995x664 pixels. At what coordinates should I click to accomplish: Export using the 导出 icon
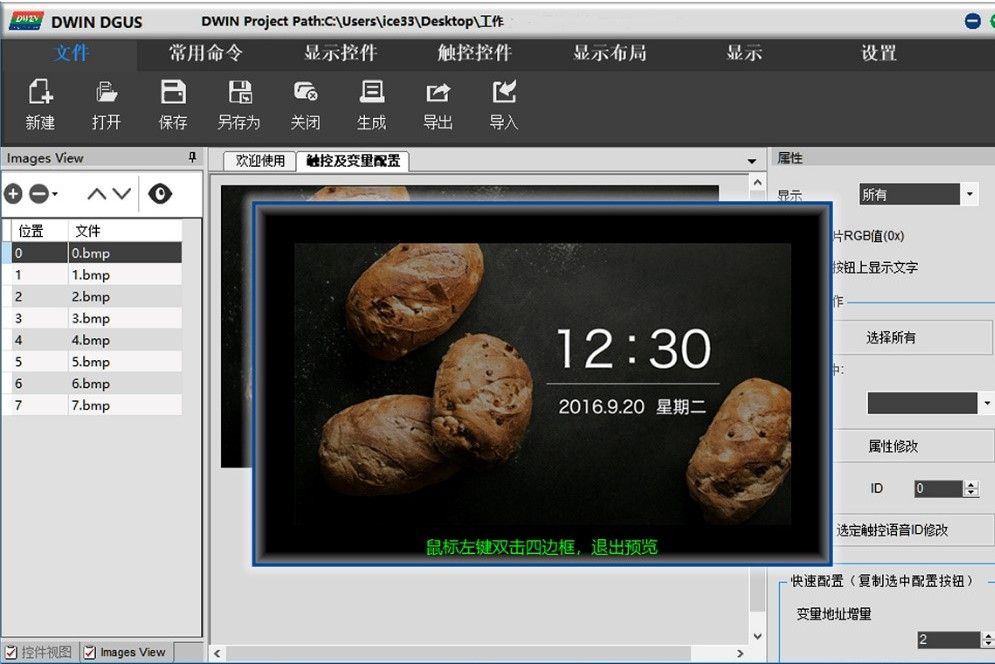click(x=438, y=93)
